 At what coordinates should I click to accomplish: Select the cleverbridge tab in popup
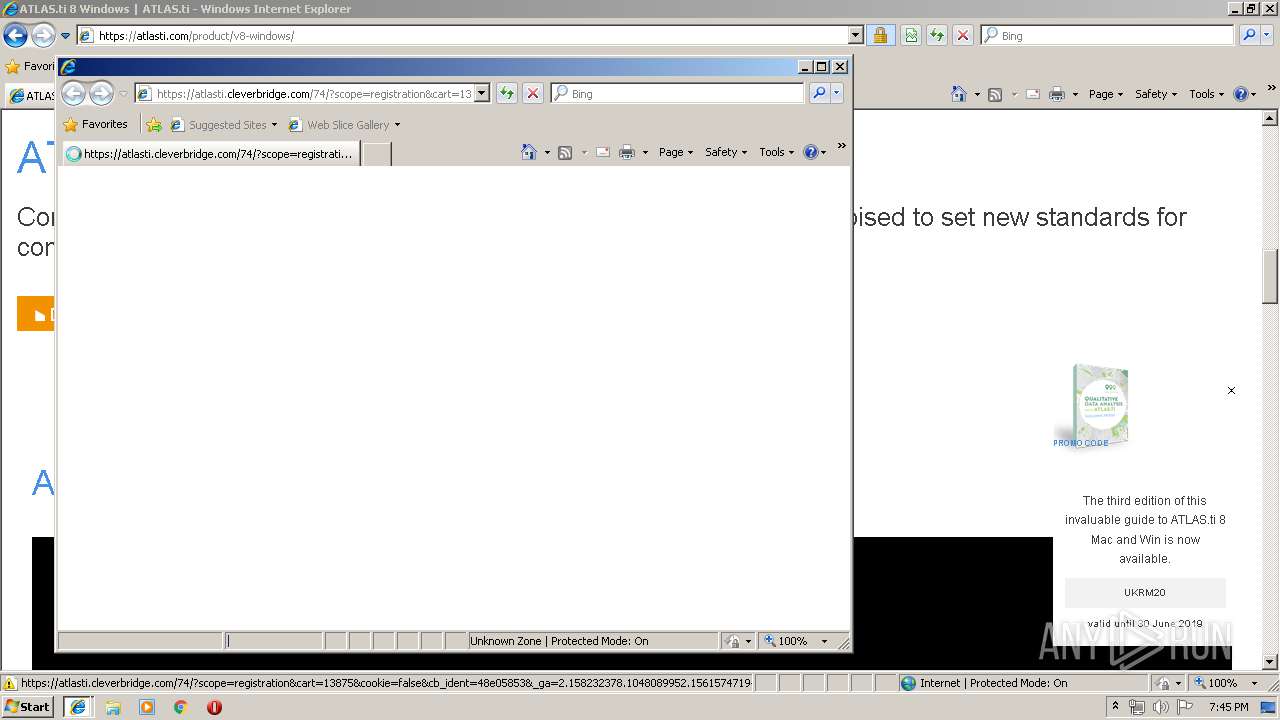pos(211,154)
